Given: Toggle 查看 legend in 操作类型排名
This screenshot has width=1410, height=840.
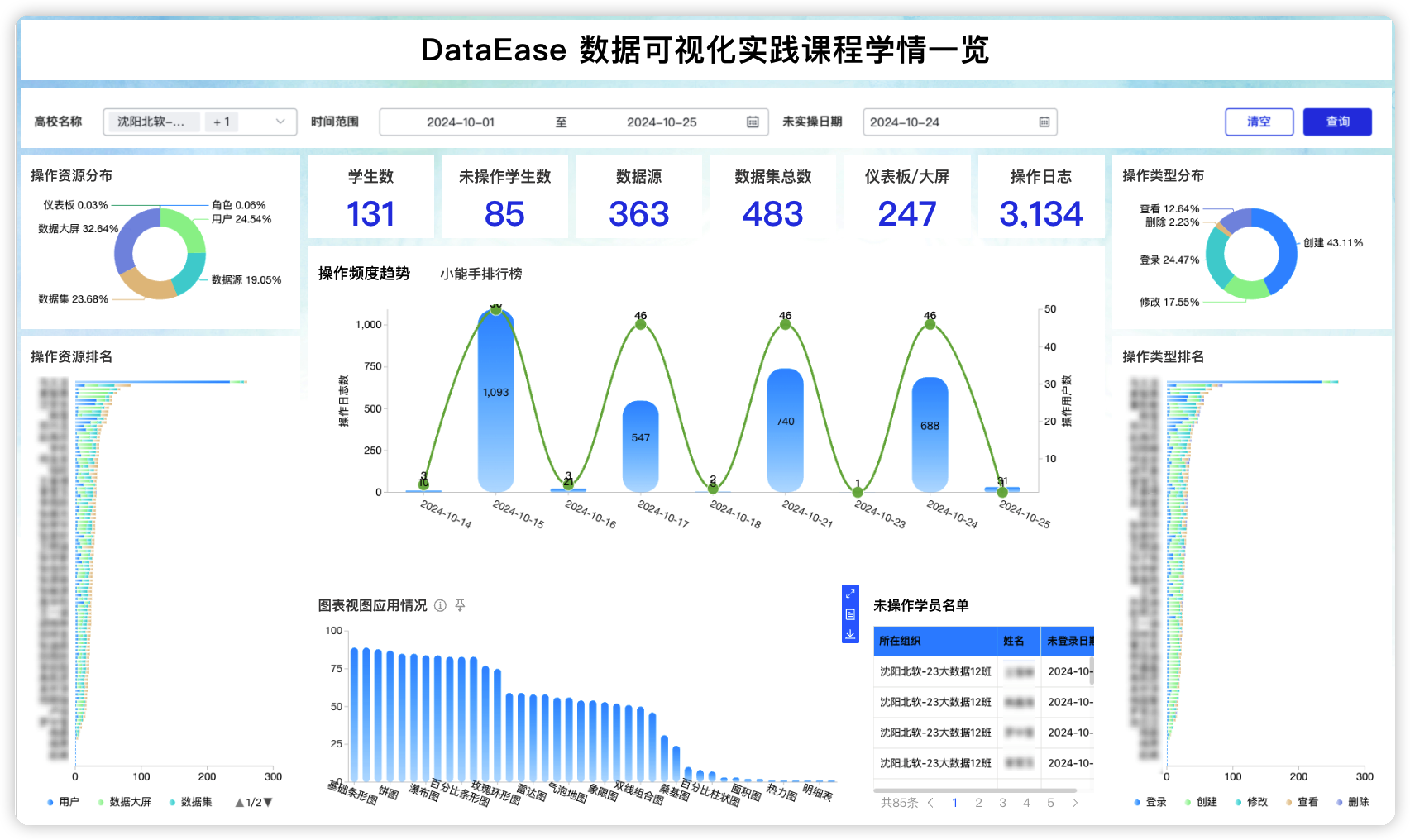Looking at the screenshot, I should [x=1302, y=802].
